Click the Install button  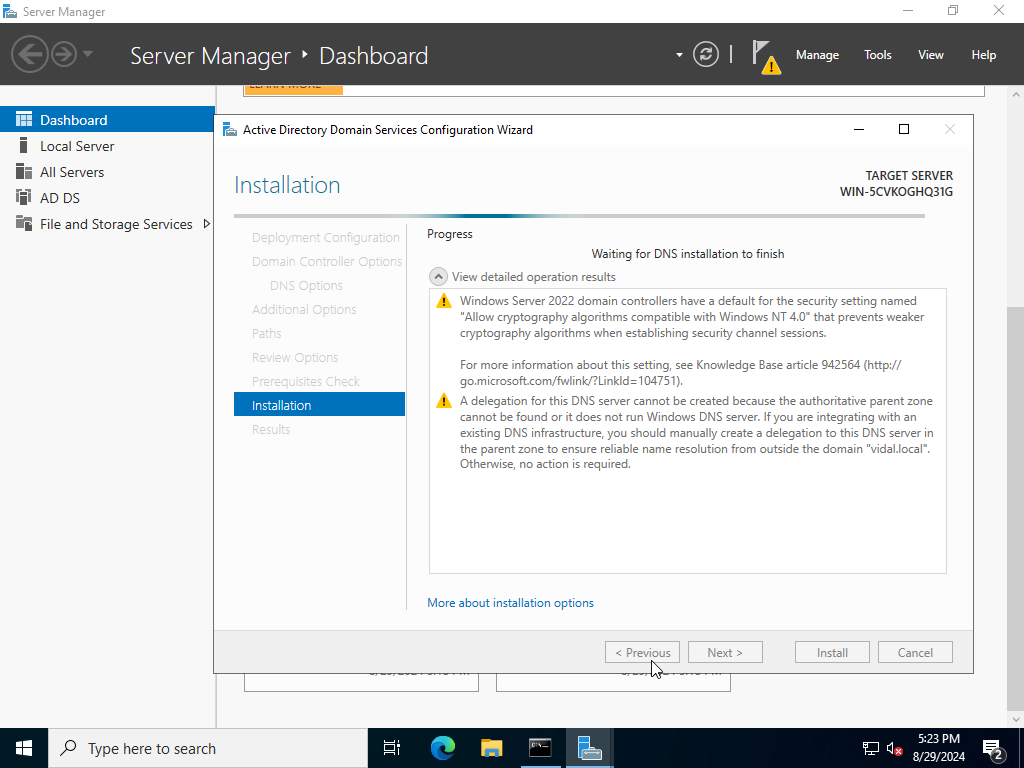[x=832, y=652]
